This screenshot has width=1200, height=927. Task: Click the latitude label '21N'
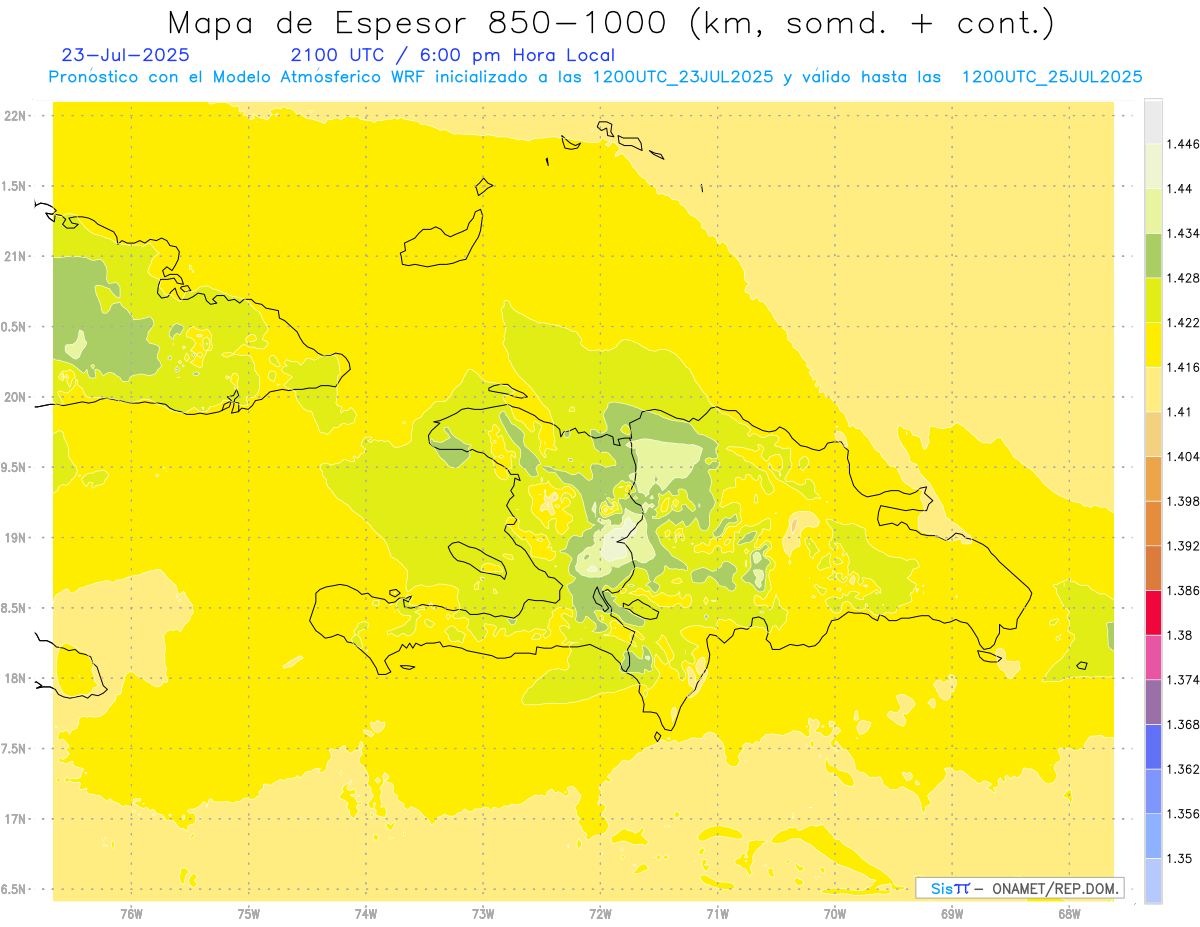click(x=16, y=257)
